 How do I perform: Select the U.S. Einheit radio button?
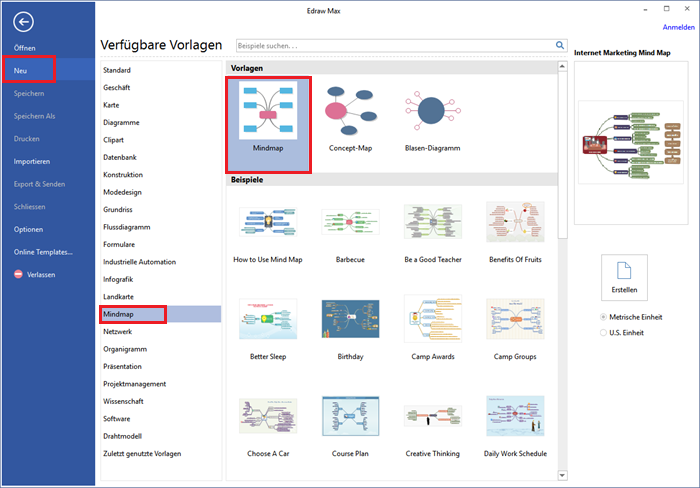pos(603,333)
